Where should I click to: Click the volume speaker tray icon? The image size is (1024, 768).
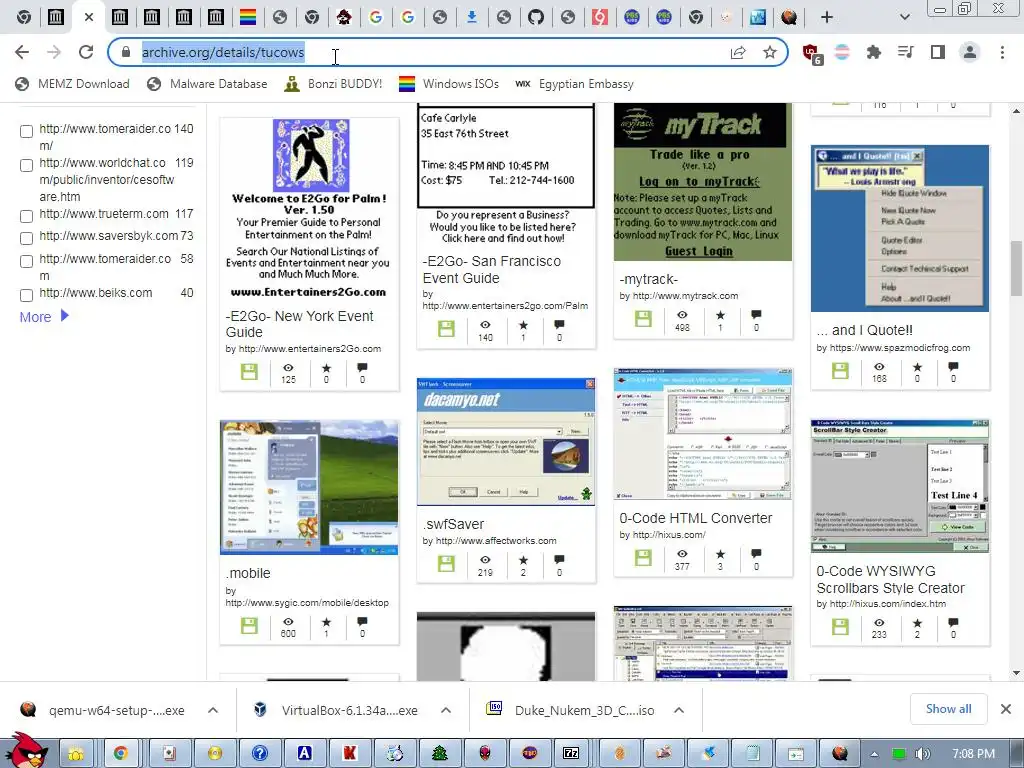[922, 754]
